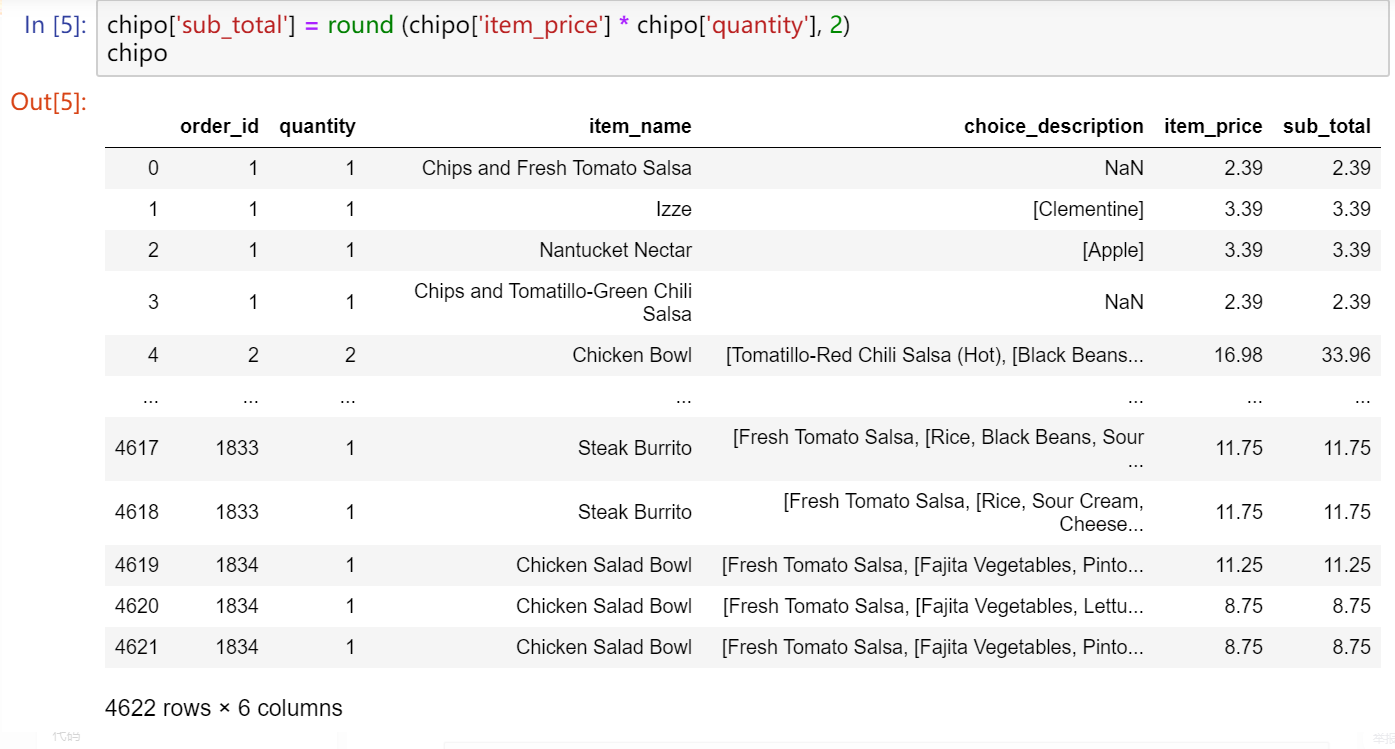Image resolution: width=1395 pixels, height=749 pixels.
Task: Select row index 4617
Action: tap(136, 448)
